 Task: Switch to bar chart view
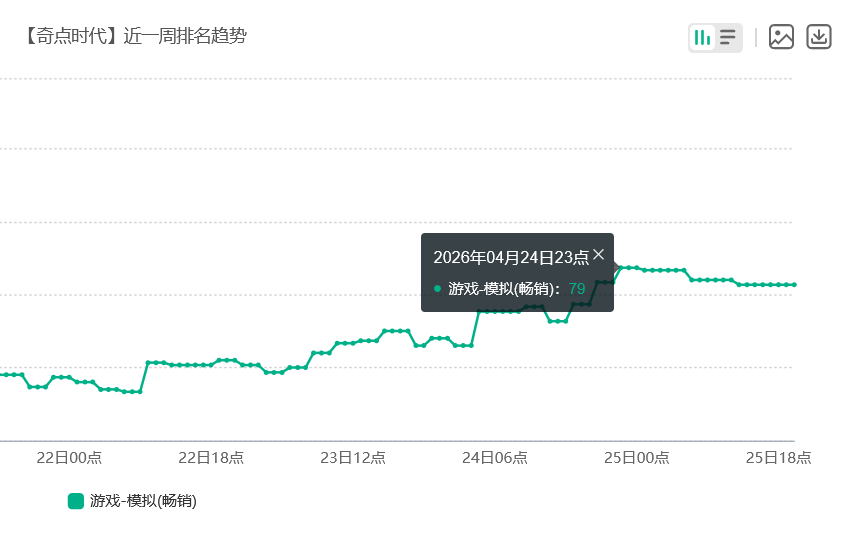[702, 38]
